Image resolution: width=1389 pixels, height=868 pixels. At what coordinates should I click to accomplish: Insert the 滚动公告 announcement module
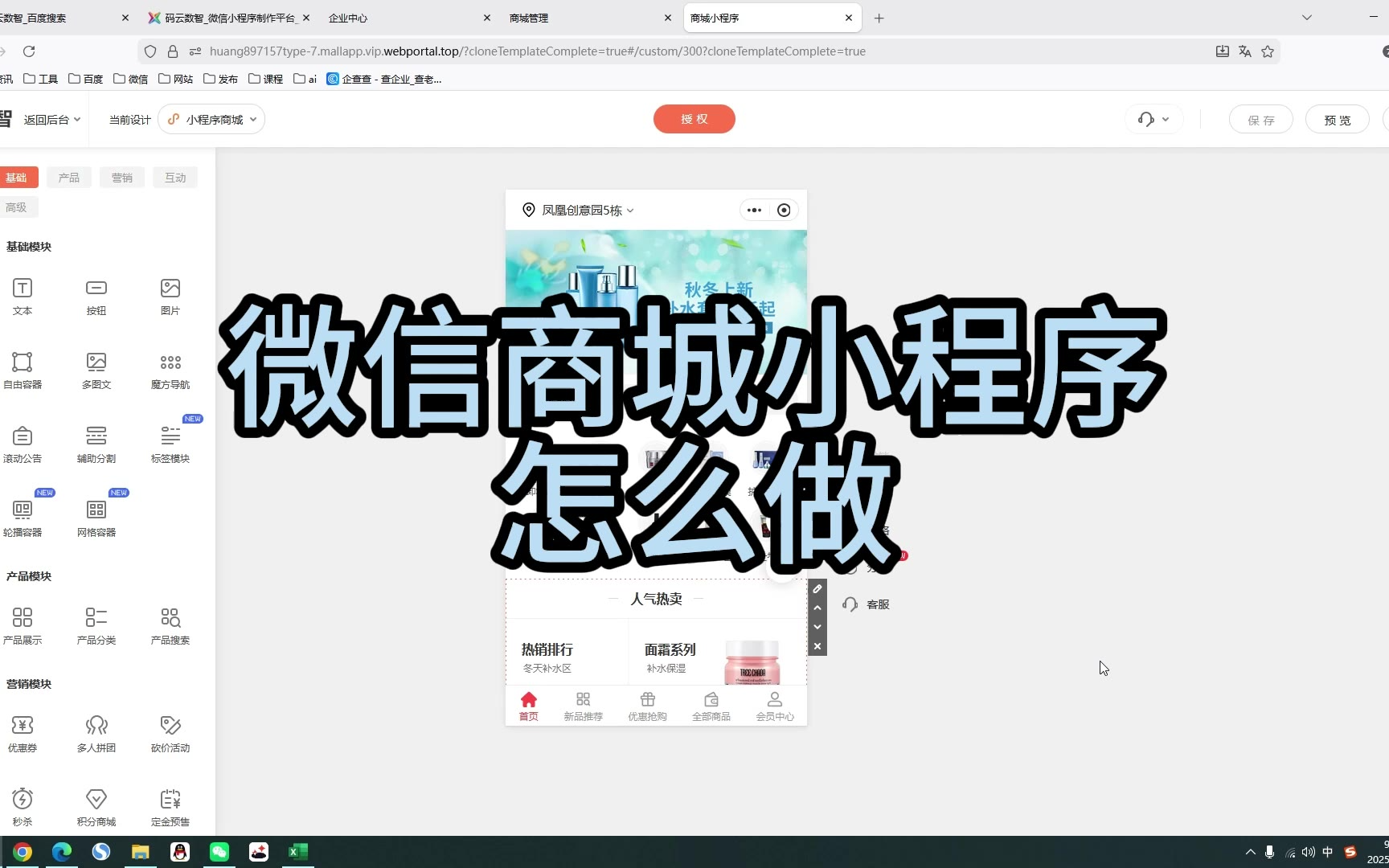(x=23, y=444)
